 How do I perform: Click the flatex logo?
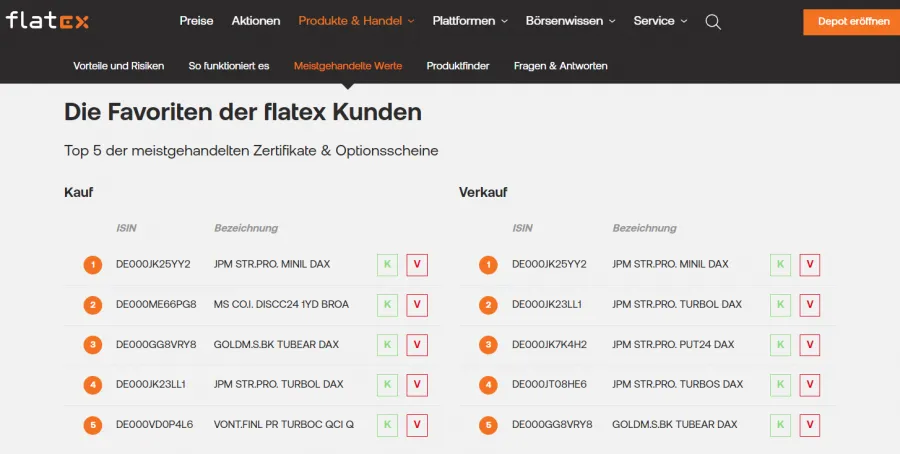click(47, 21)
